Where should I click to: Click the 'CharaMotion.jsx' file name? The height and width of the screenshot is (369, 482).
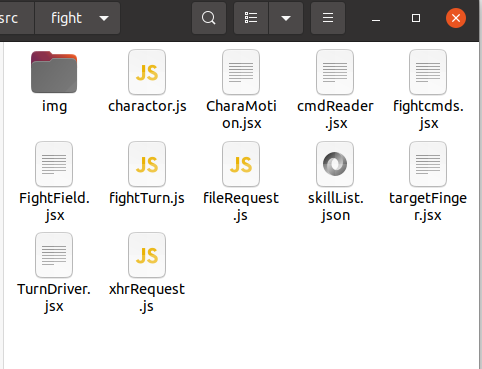[x=241, y=115]
